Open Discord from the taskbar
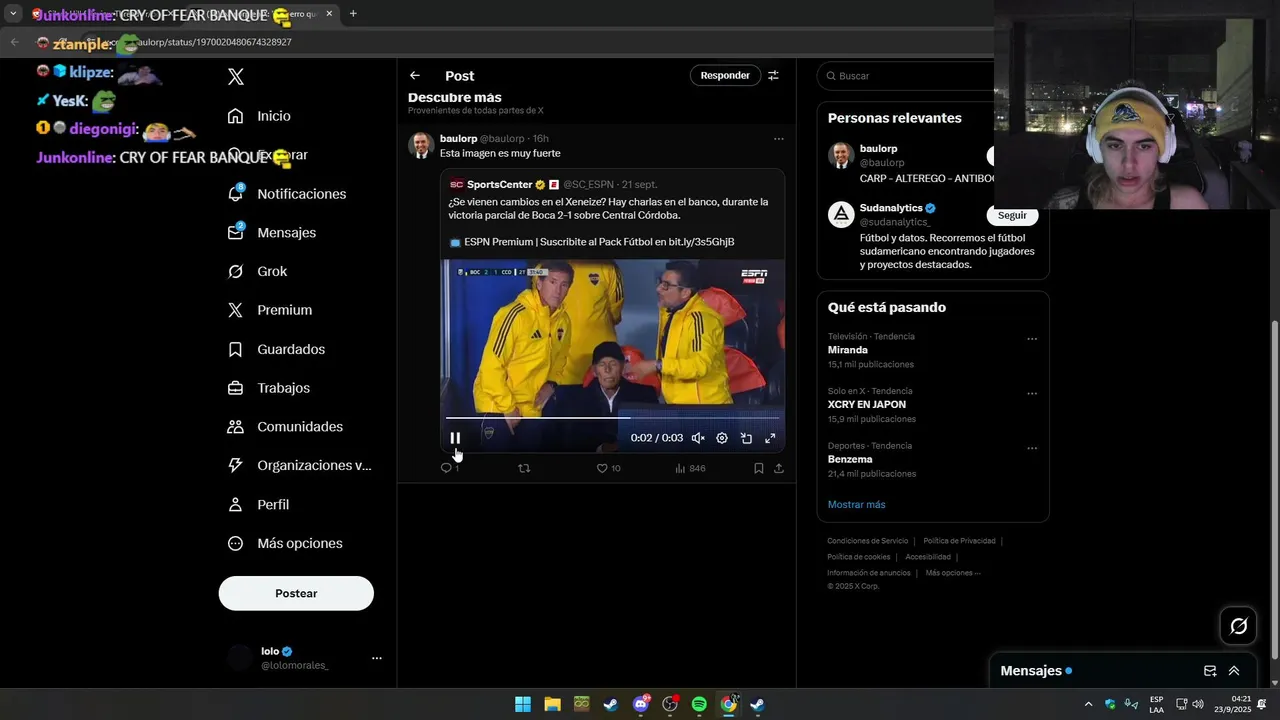This screenshot has height=720, width=1280. [641, 704]
